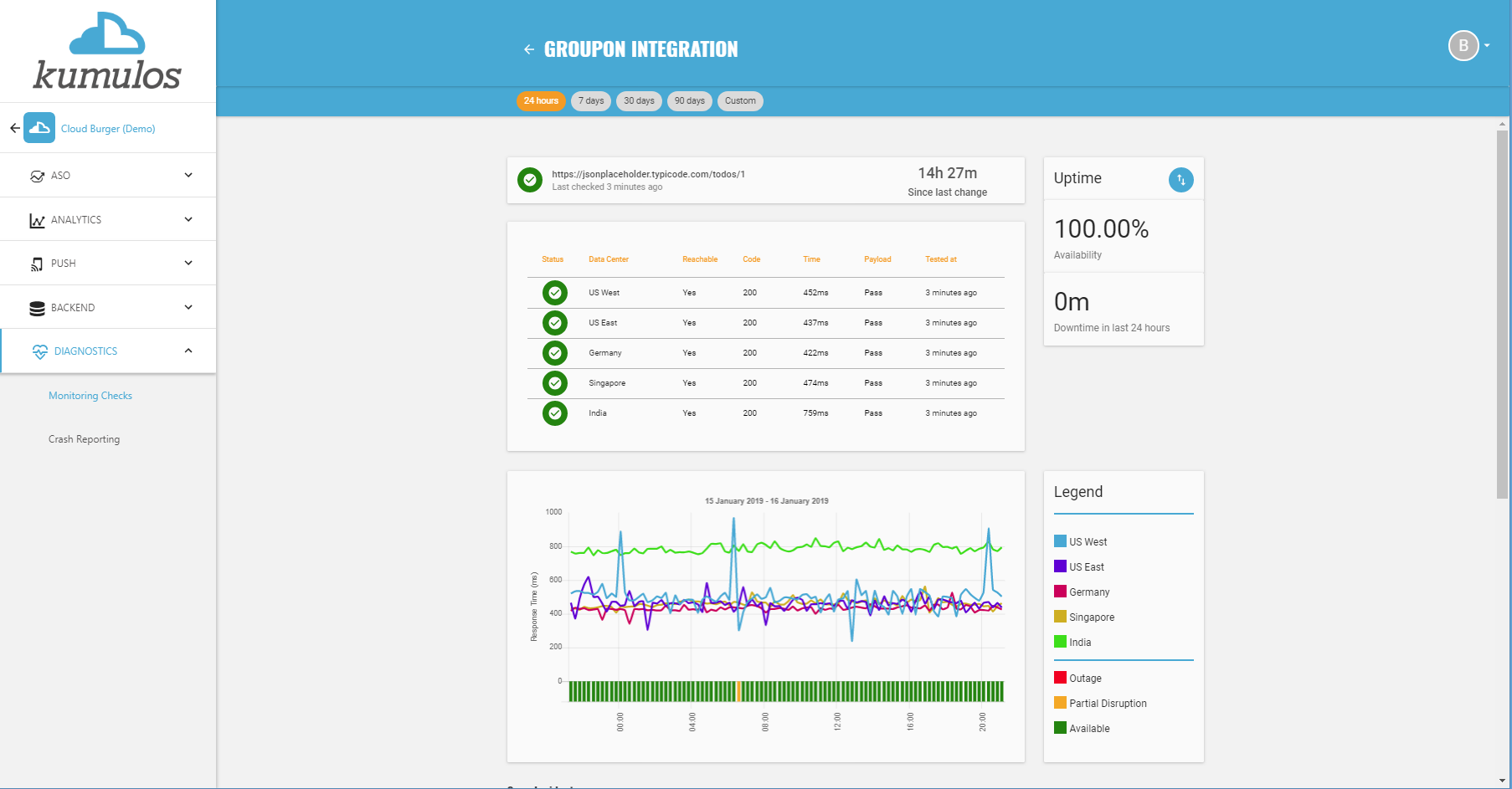Image resolution: width=1512 pixels, height=789 pixels.
Task: Click the Cloud Burger app icon
Action: [x=39, y=128]
